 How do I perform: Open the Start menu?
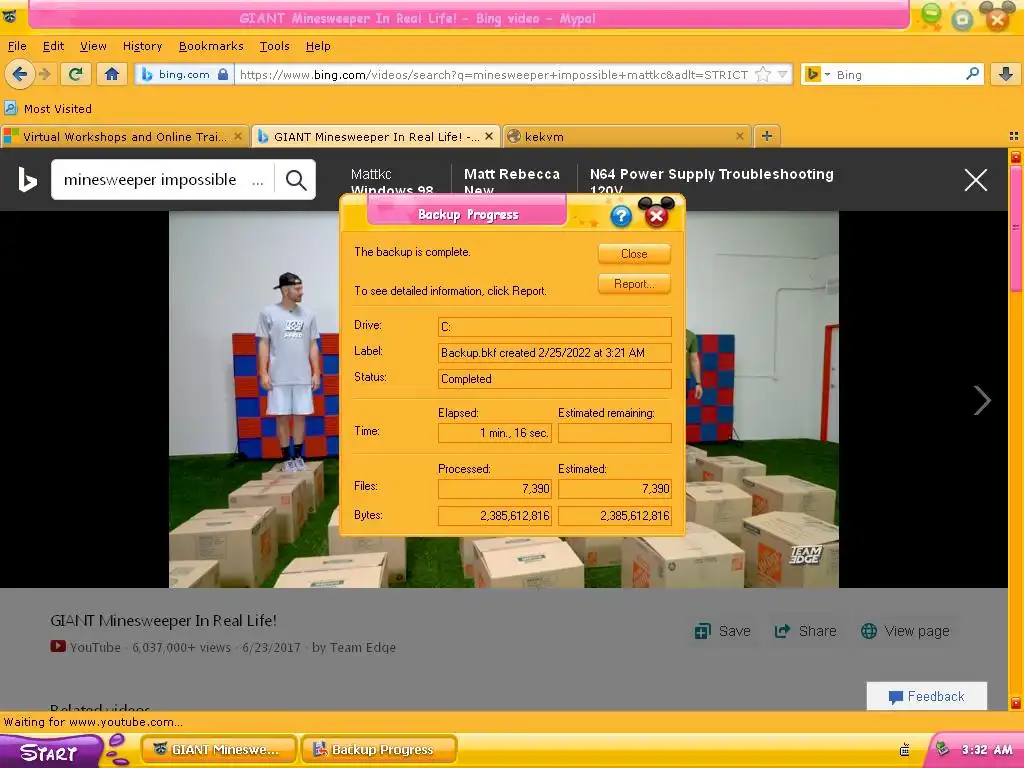click(x=50, y=752)
